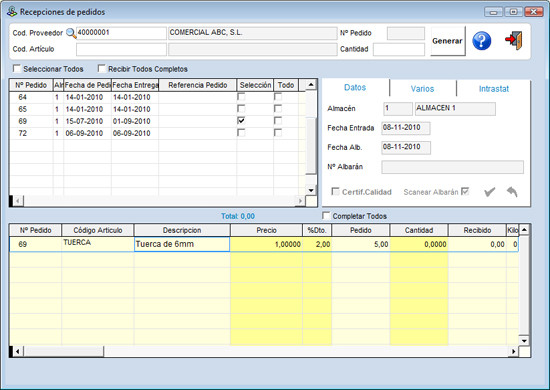The image size is (550, 390).
Task: Enable the Completar Todos checkbox
Action: 326,215
